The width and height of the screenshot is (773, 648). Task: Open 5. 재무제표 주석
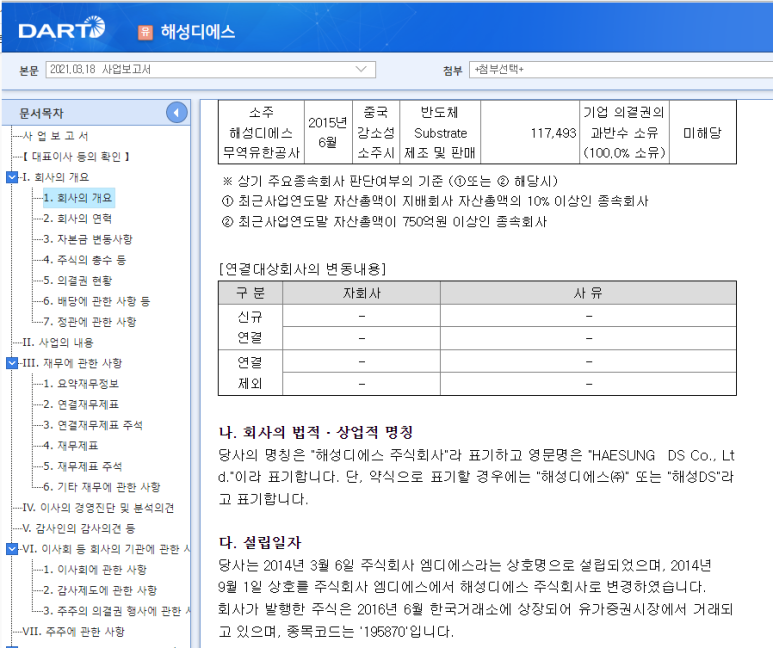(83, 467)
